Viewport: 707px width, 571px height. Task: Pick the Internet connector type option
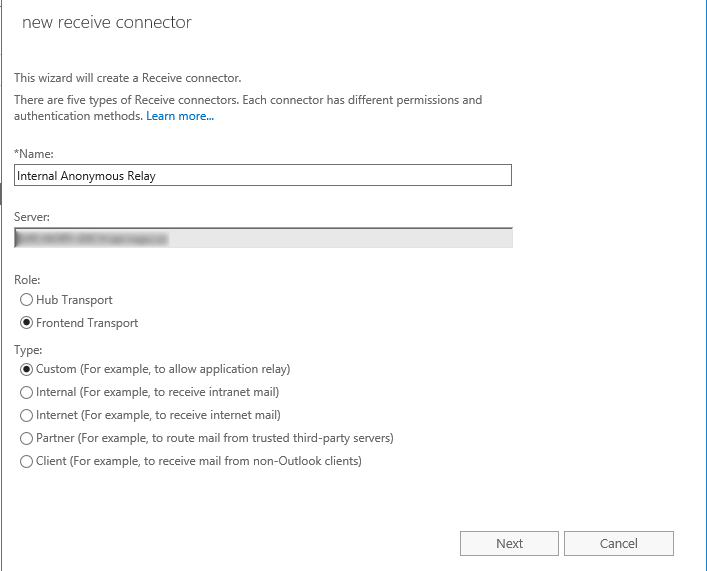coord(27,415)
